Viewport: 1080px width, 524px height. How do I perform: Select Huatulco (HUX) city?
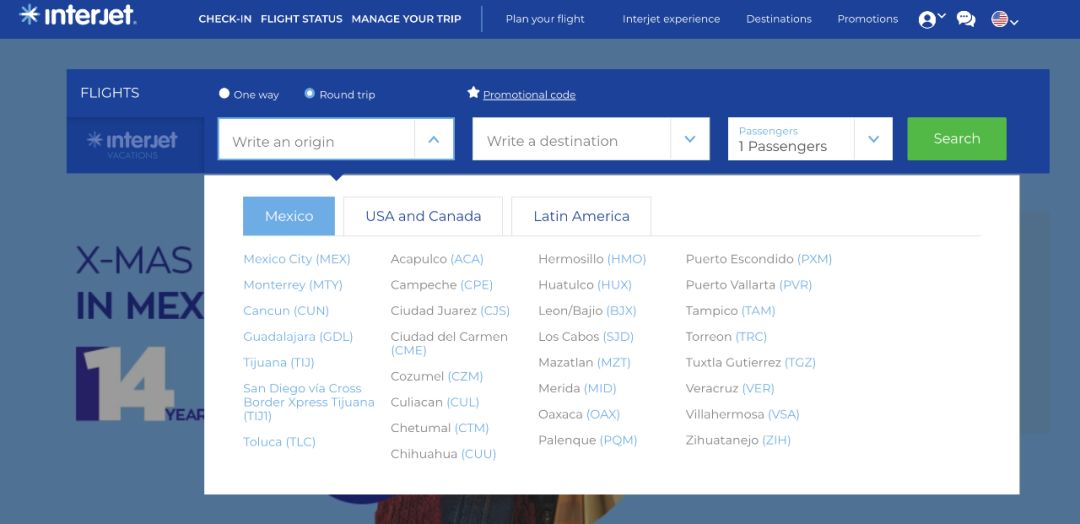[x=585, y=285]
